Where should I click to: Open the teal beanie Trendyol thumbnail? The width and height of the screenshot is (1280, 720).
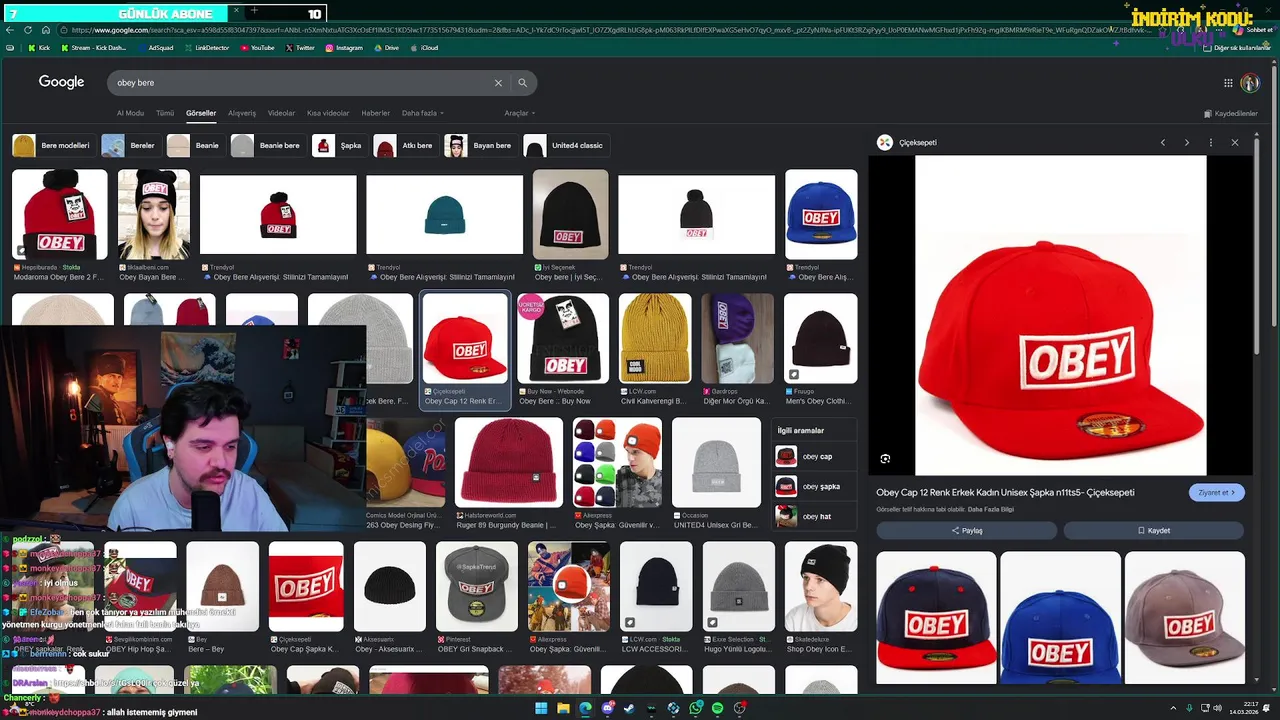[x=444, y=215]
